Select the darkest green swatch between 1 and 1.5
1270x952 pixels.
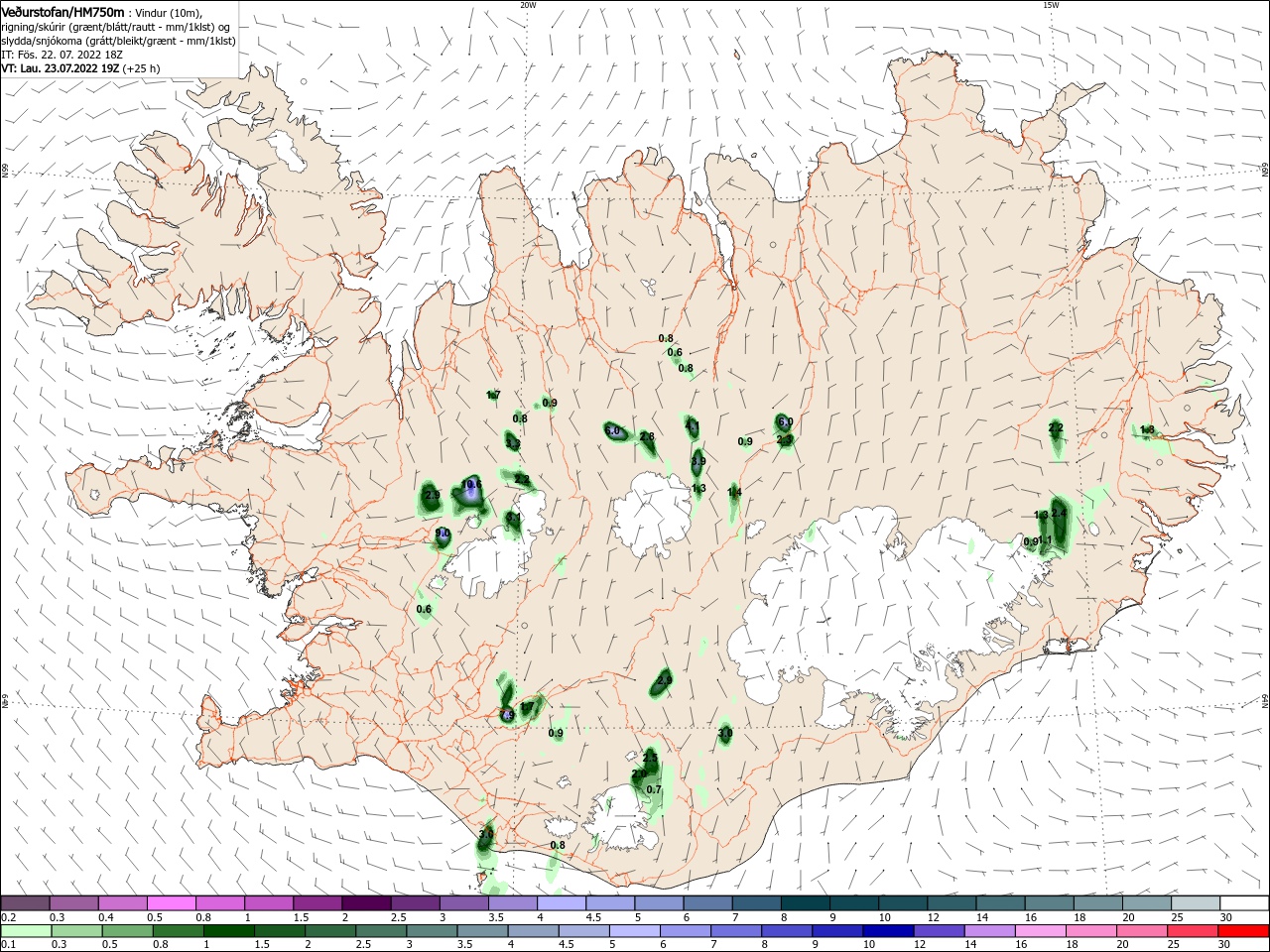pos(228,931)
